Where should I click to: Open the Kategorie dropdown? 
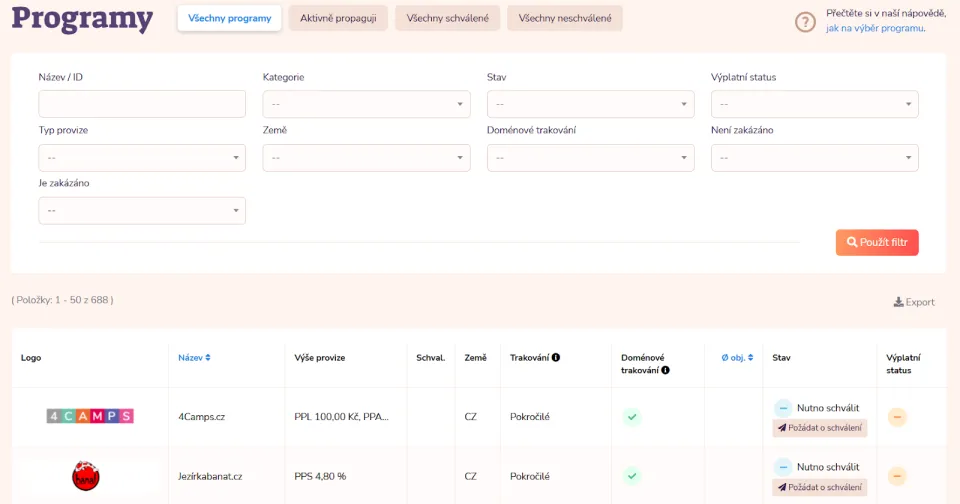click(x=366, y=104)
